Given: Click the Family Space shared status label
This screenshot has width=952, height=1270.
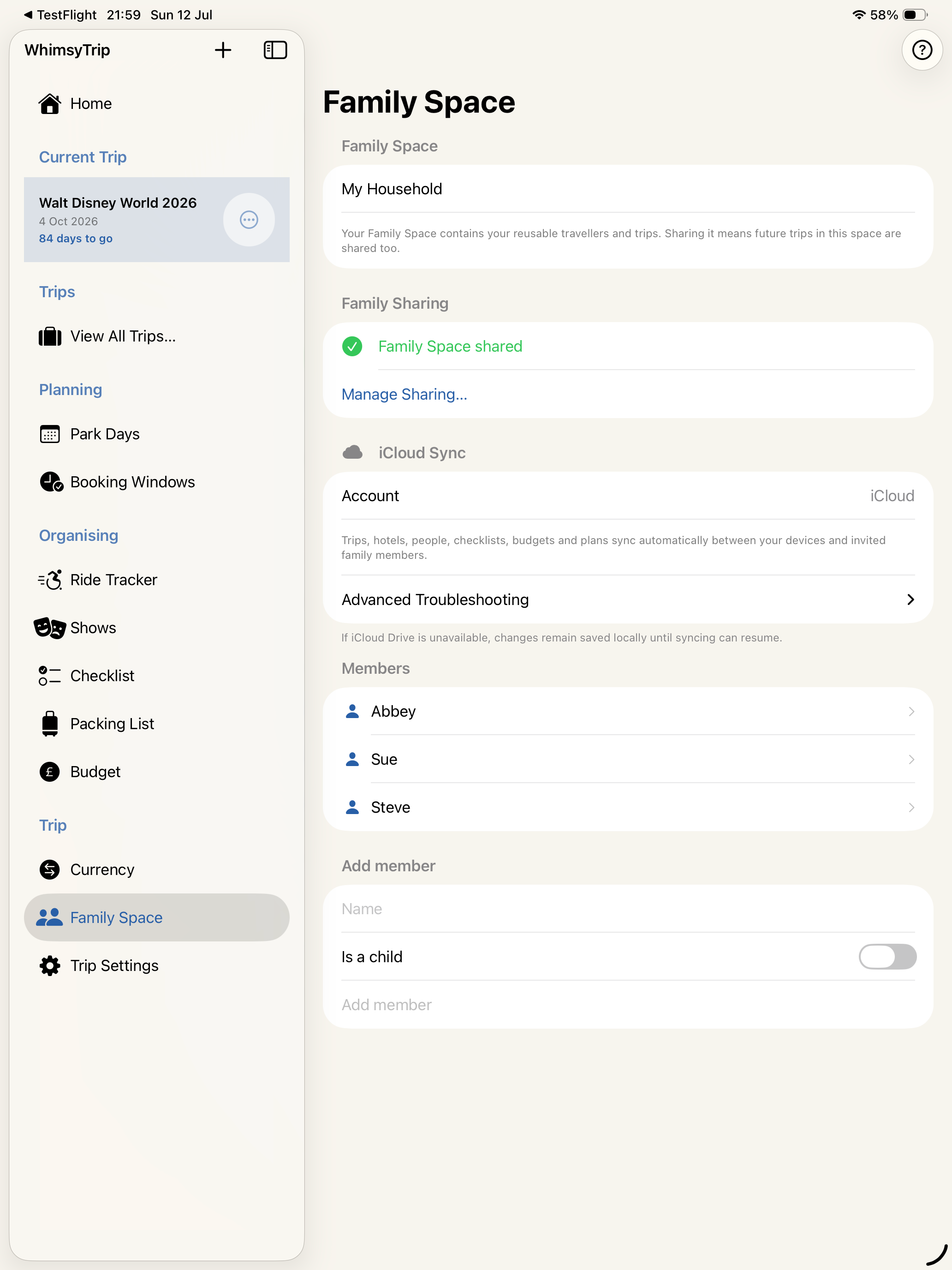Looking at the screenshot, I should tap(450, 346).
